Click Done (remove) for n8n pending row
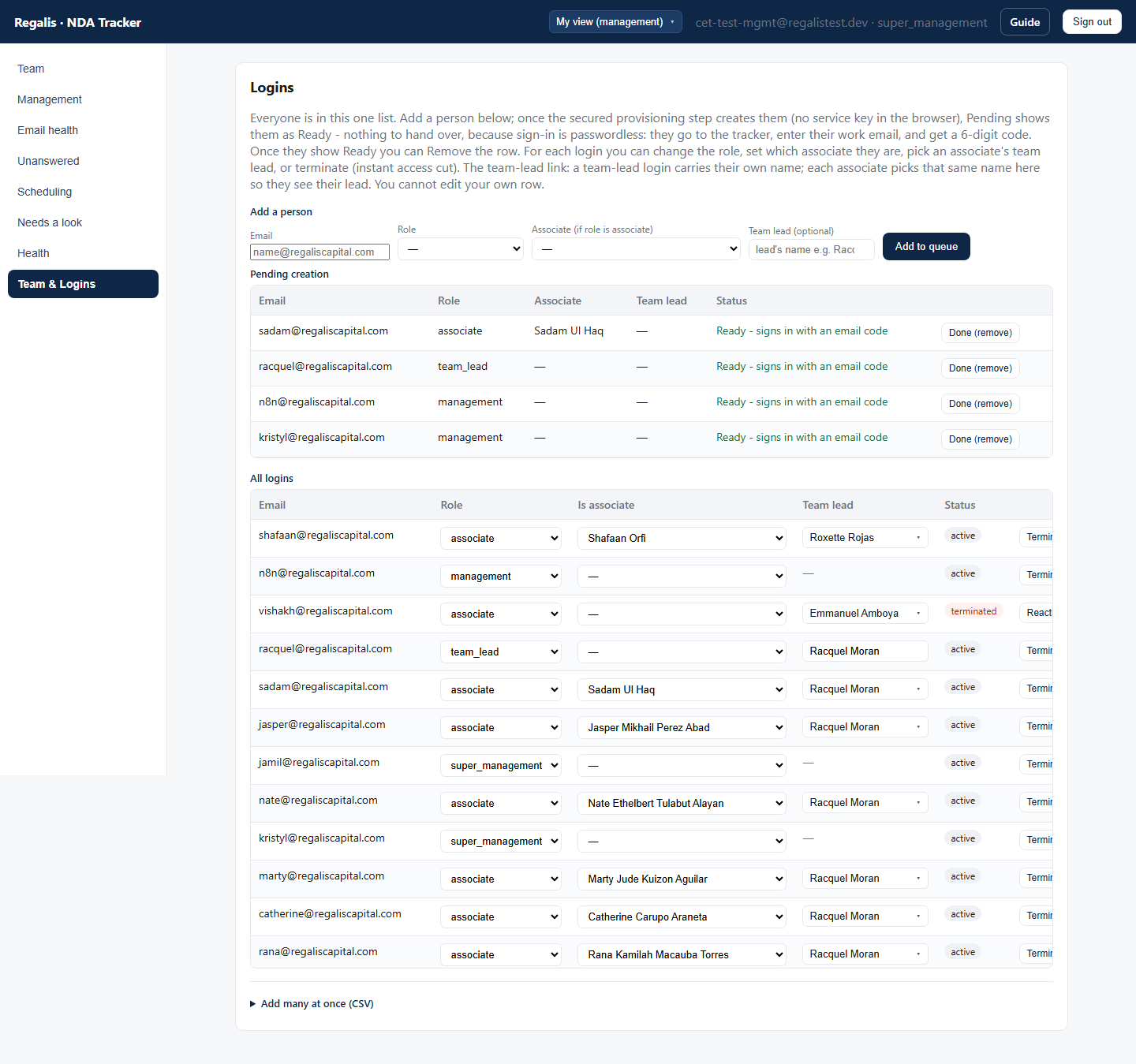Image resolution: width=1136 pixels, height=1064 pixels. 981,404
